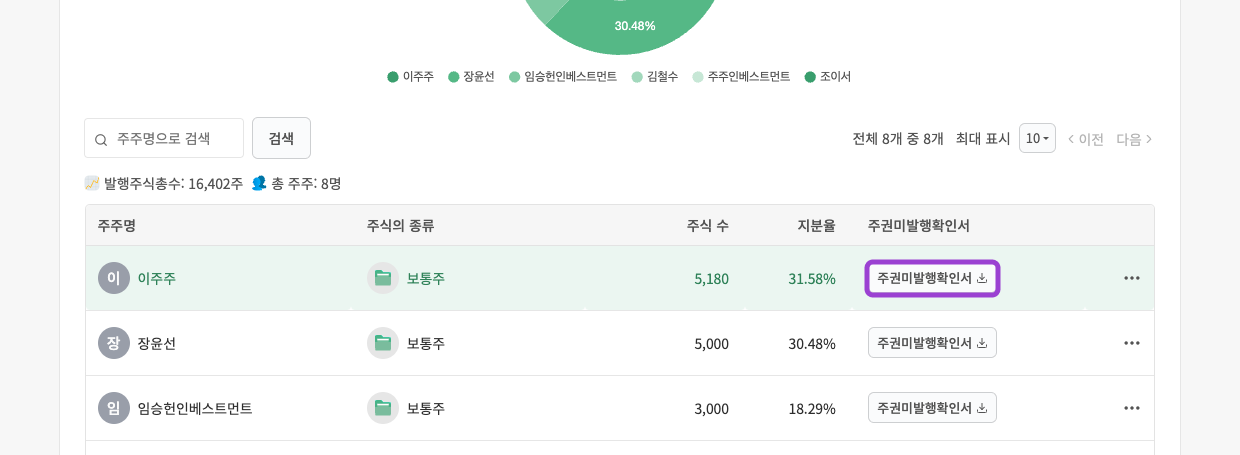The image size is (1240, 455).
Task: Click 장윤선's gray avatar icon
Action: point(114,343)
